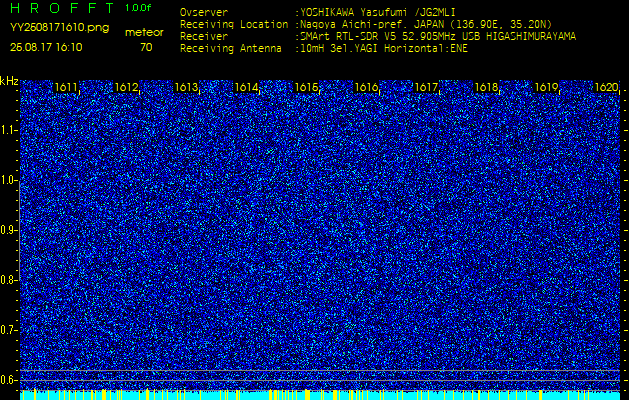The height and width of the screenshot is (400, 629).
Task: Click the 1613 time marker
Action: [x=186, y=87]
